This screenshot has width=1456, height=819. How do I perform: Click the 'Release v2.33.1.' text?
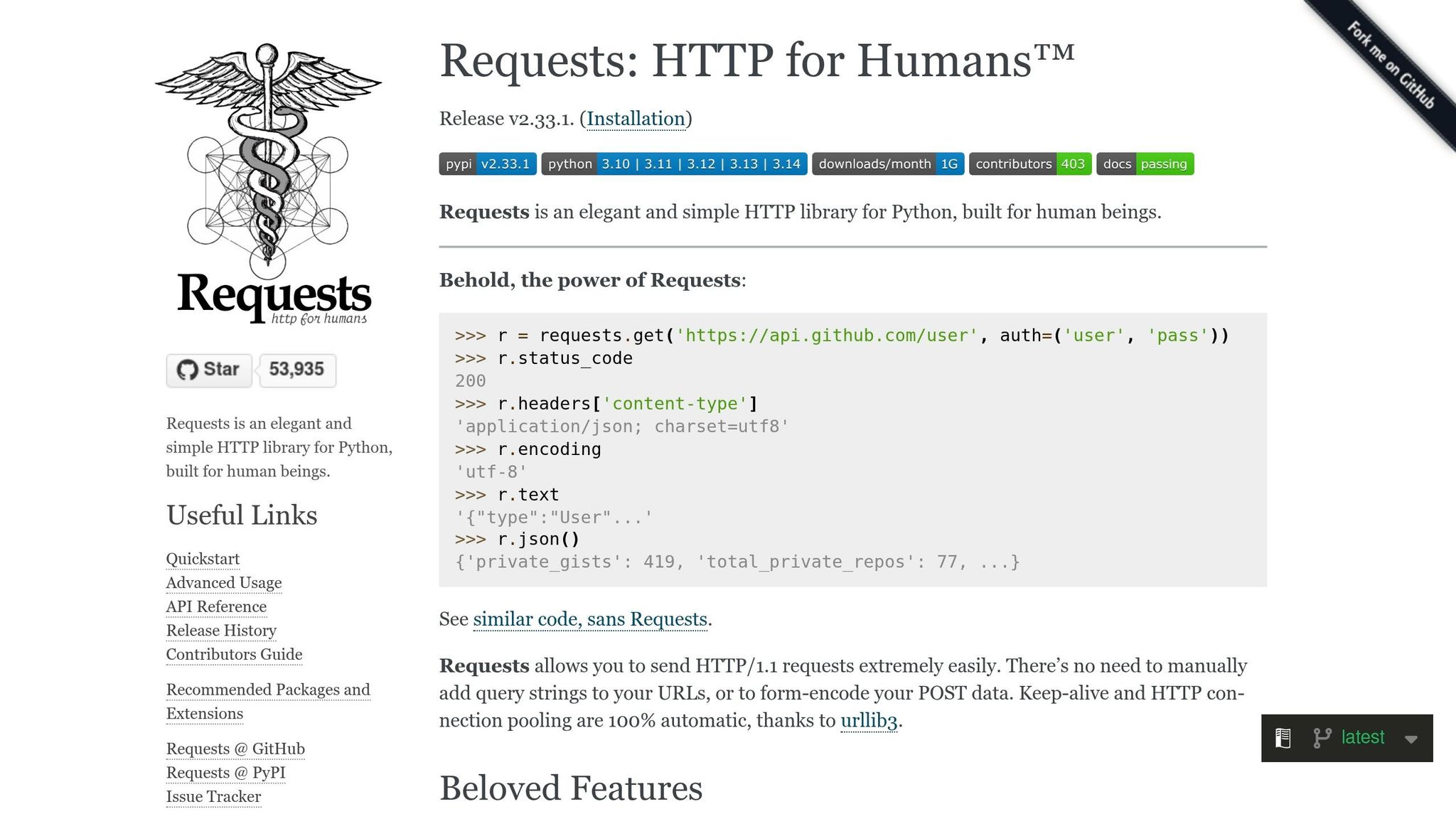[x=507, y=119]
